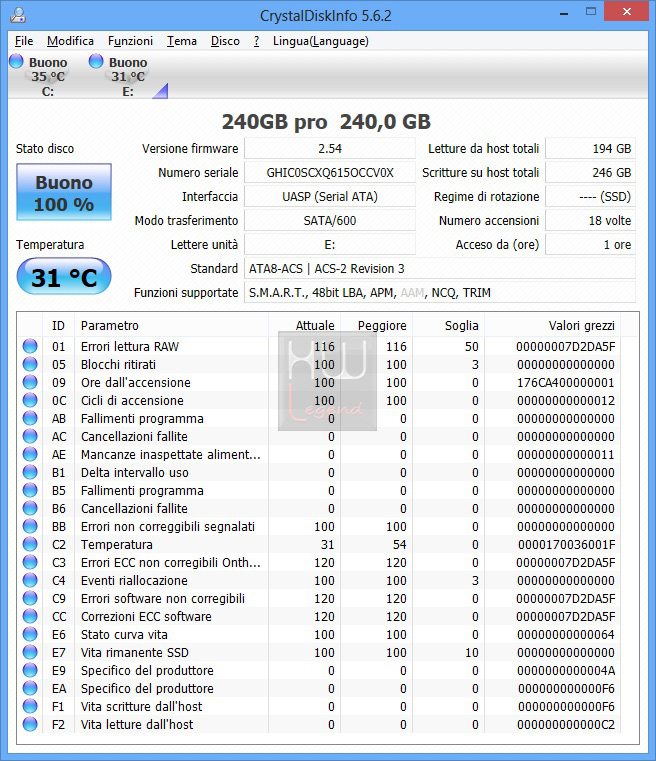Click raw value 00000000000064
This screenshot has height=761, width=656.
pyautogui.click(x=566, y=634)
